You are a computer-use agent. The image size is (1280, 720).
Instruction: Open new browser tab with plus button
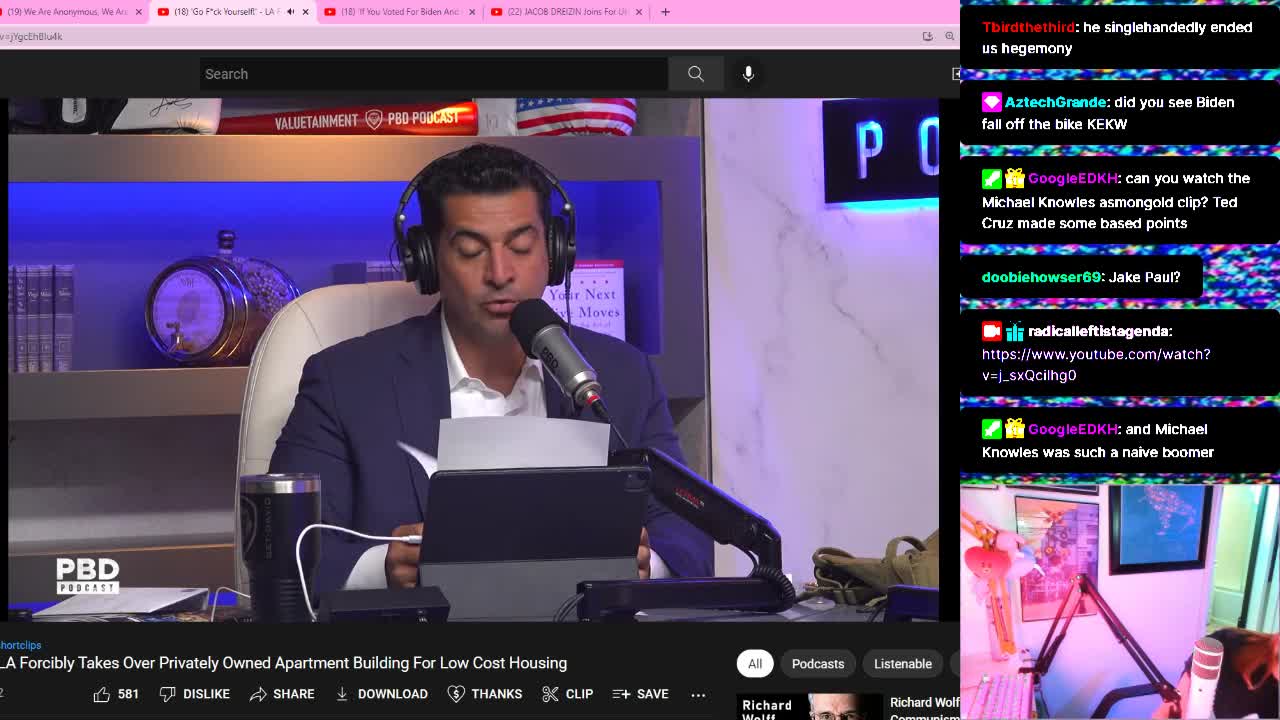click(665, 12)
